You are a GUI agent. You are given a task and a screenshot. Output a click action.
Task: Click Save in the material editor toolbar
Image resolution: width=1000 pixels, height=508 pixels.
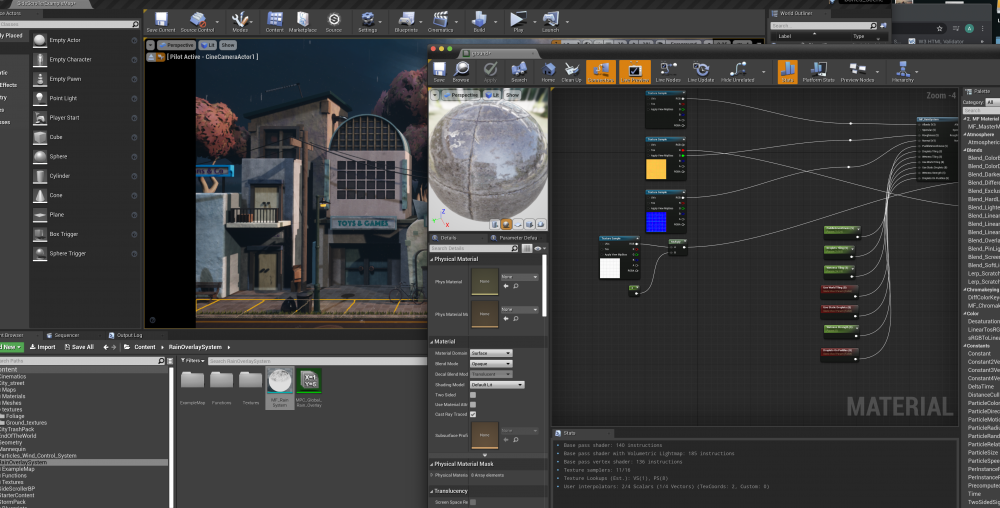coord(439,71)
